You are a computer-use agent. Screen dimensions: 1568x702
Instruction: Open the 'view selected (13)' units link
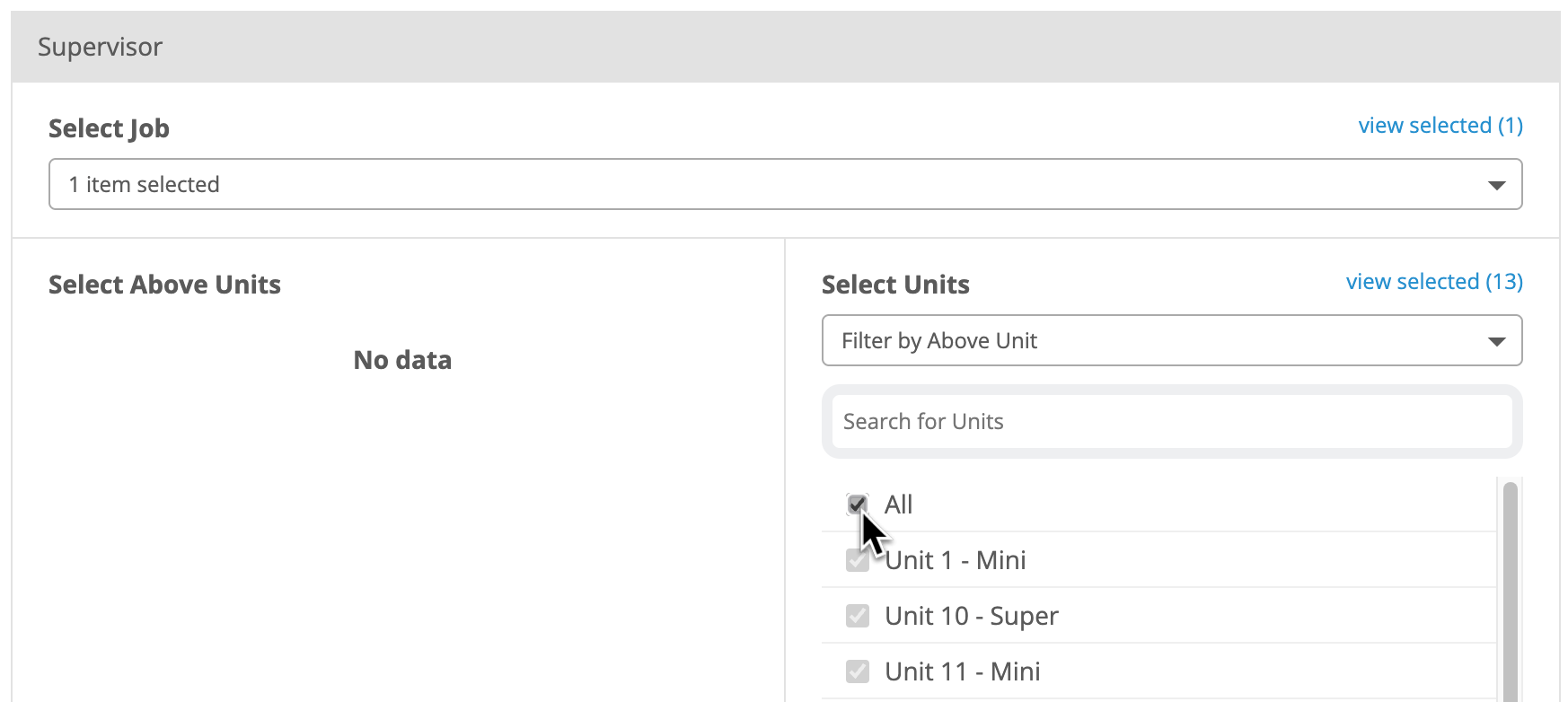coord(1434,282)
